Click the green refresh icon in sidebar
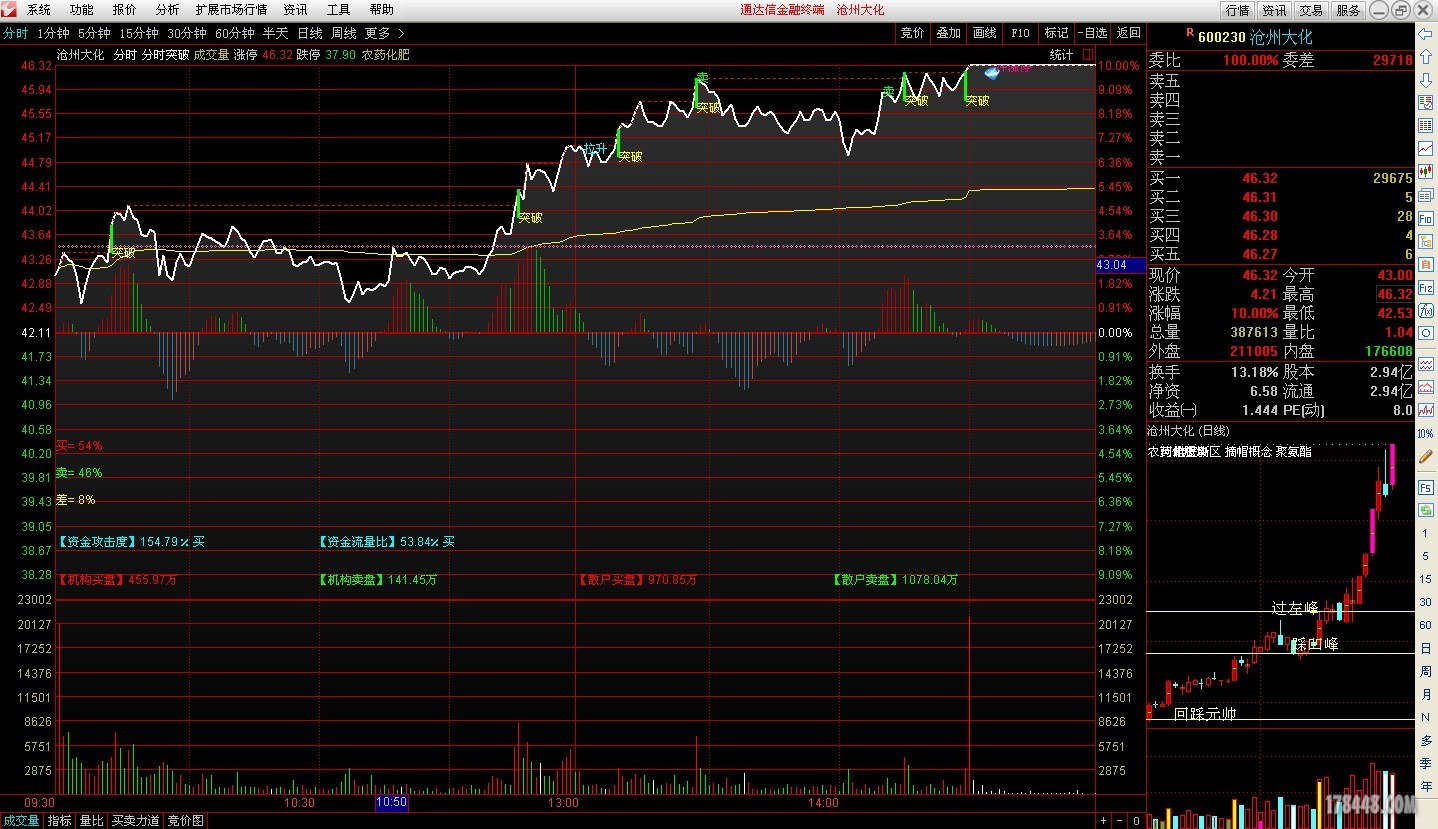The width and height of the screenshot is (1438, 829). pyautogui.click(x=1425, y=510)
